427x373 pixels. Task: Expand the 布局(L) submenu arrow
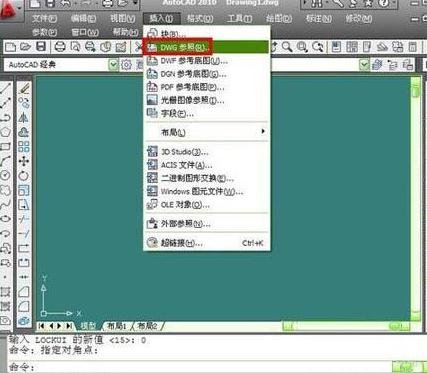263,131
